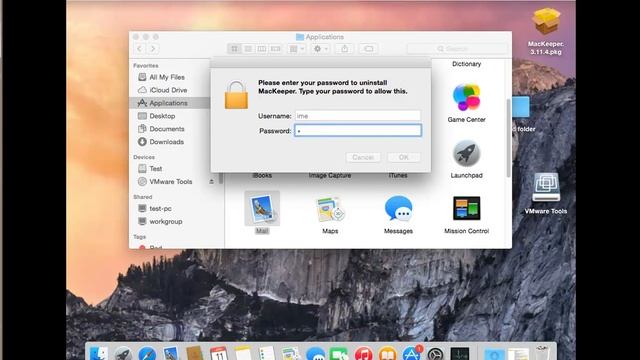Open iCloud Drive in the sidebar
Viewport: 640px width, 360px height.
(x=169, y=90)
